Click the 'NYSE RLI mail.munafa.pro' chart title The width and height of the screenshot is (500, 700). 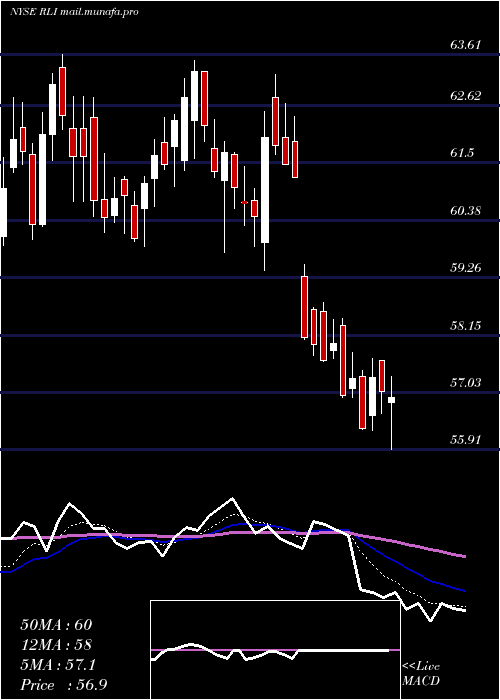coord(74,12)
